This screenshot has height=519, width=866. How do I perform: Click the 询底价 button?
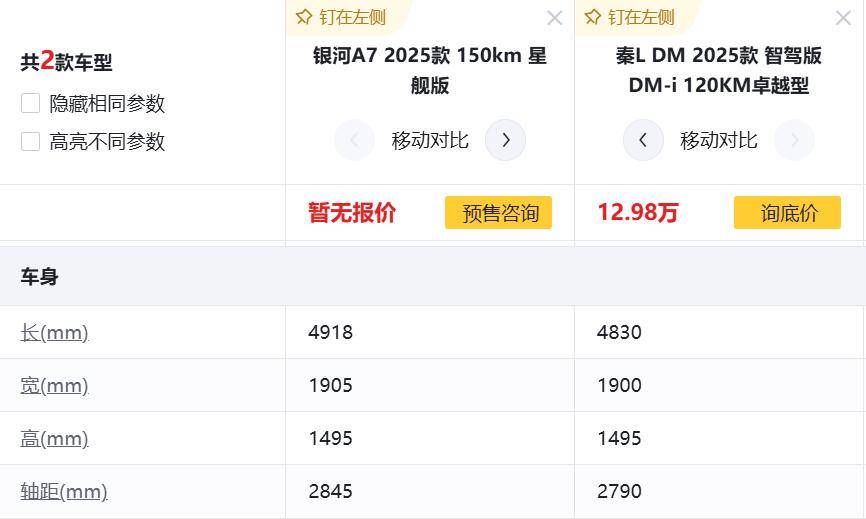(787, 212)
